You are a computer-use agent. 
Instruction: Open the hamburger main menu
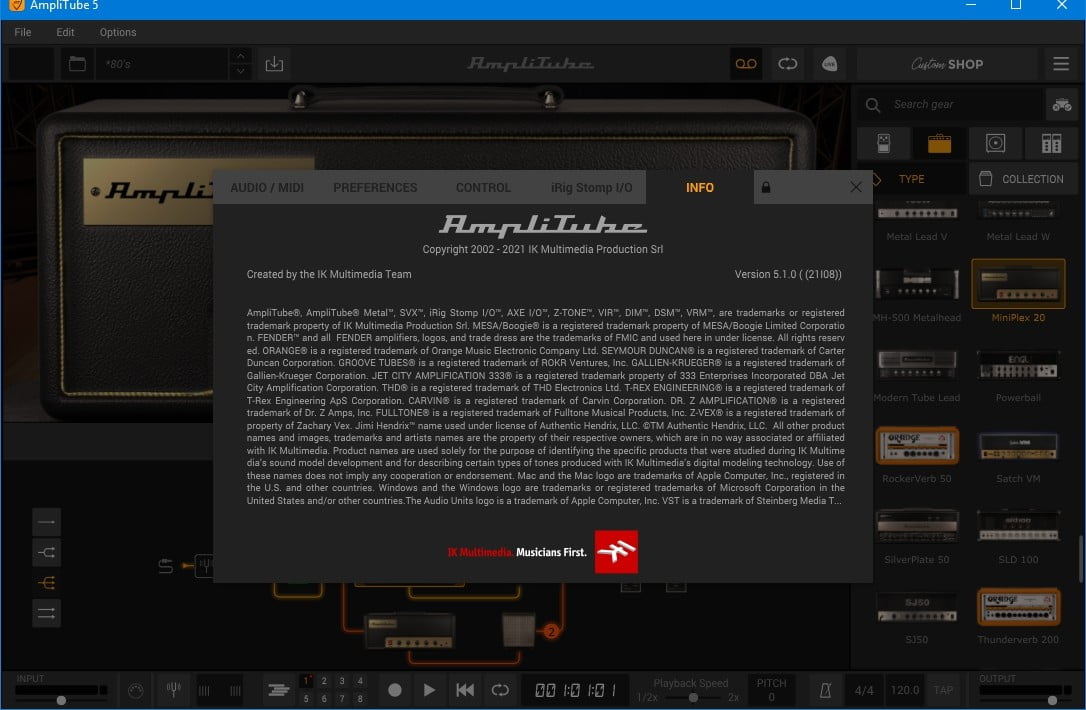click(x=1060, y=64)
